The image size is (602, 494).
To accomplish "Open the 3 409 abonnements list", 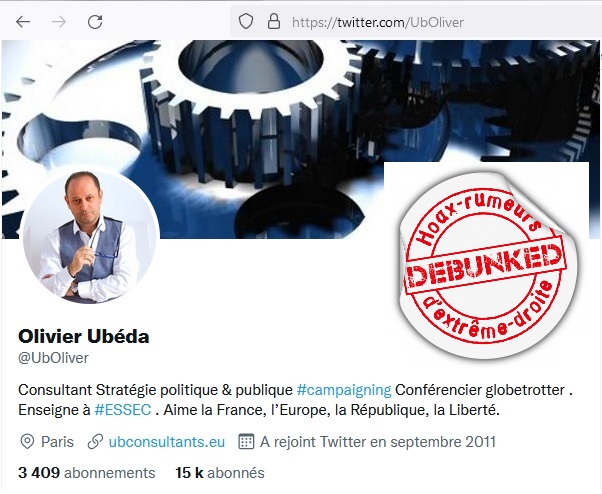I will pos(87,473).
